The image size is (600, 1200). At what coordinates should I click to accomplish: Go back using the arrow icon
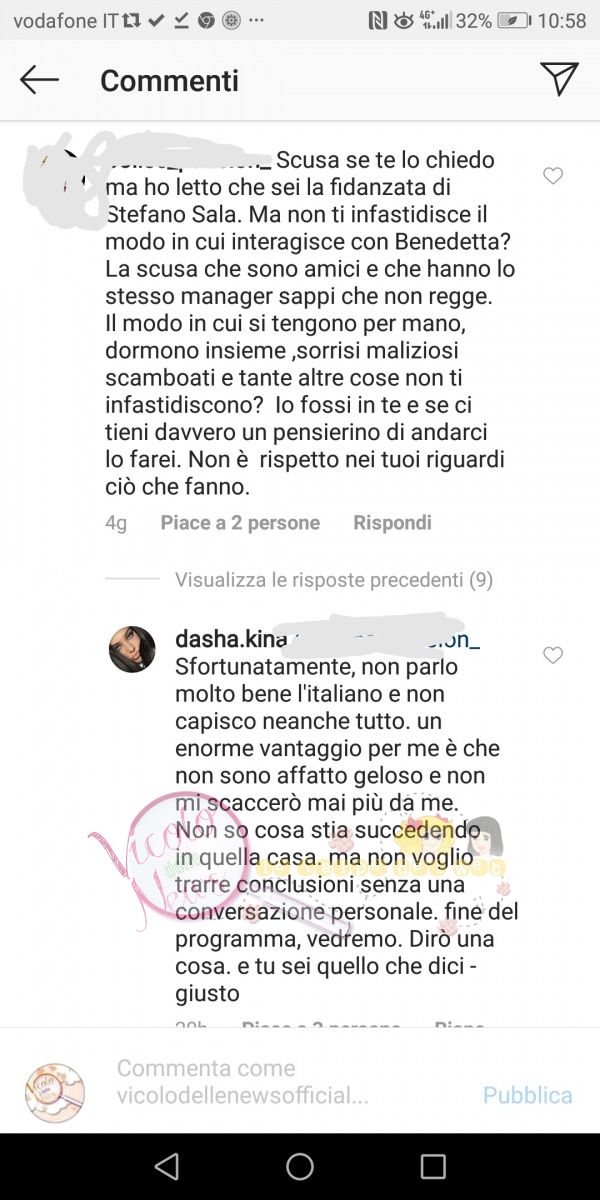tap(39, 80)
